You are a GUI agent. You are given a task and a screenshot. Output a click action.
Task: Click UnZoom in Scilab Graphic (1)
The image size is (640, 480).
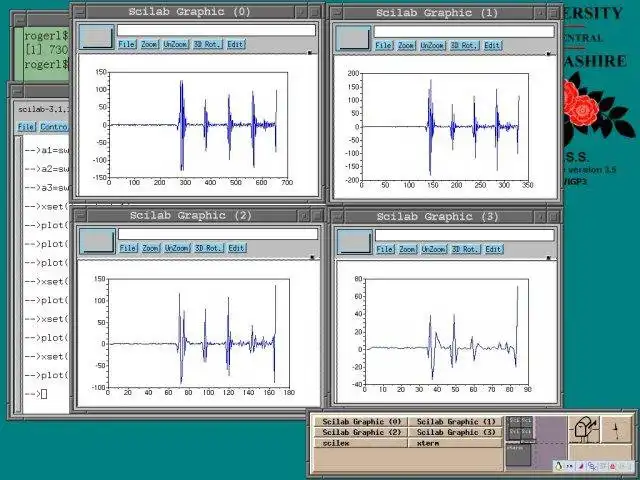[x=432, y=45]
